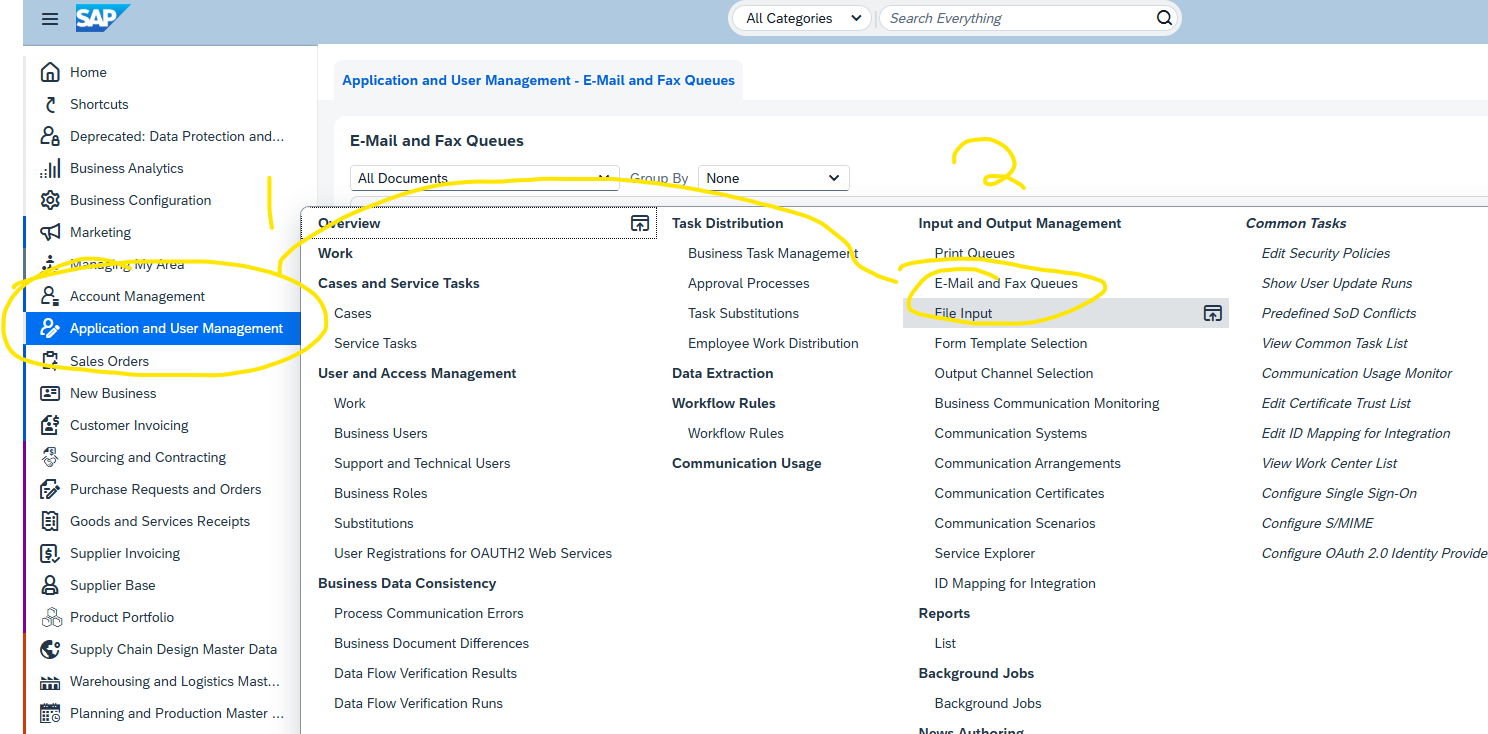Viewport: 1488px width, 734px height.
Task: Open the All Documents filter dropdown
Action: (485, 178)
